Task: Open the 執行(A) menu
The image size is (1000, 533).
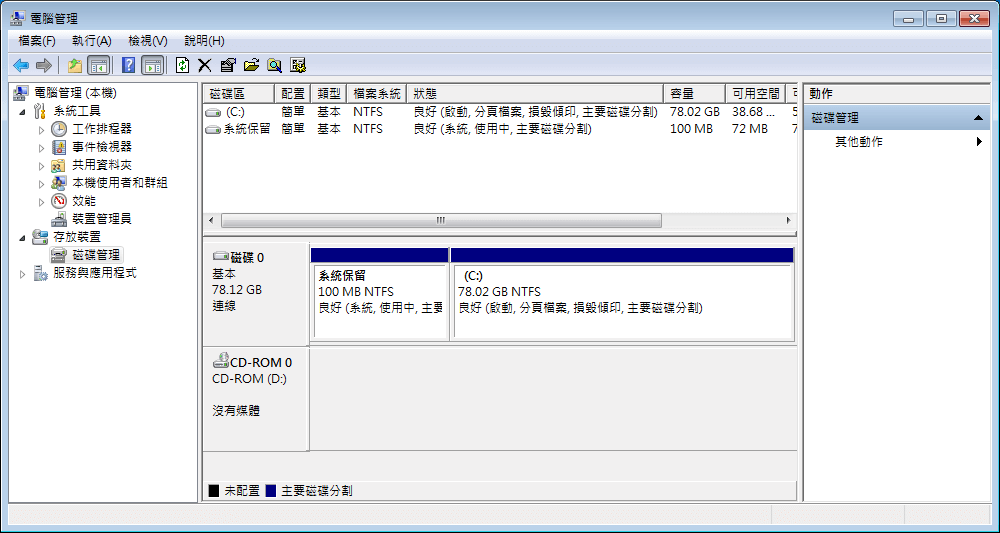Action: click(91, 41)
